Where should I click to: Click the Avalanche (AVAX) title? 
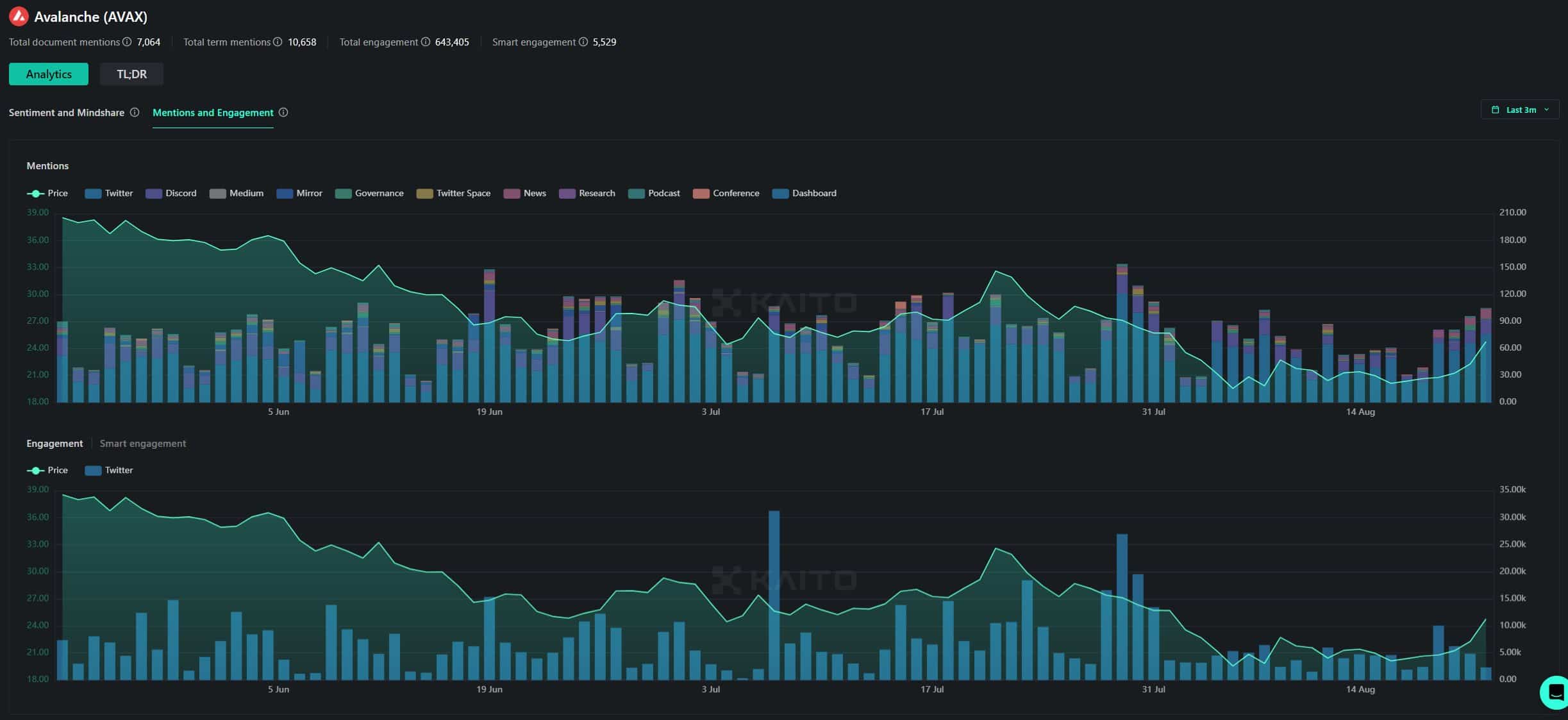(90, 17)
